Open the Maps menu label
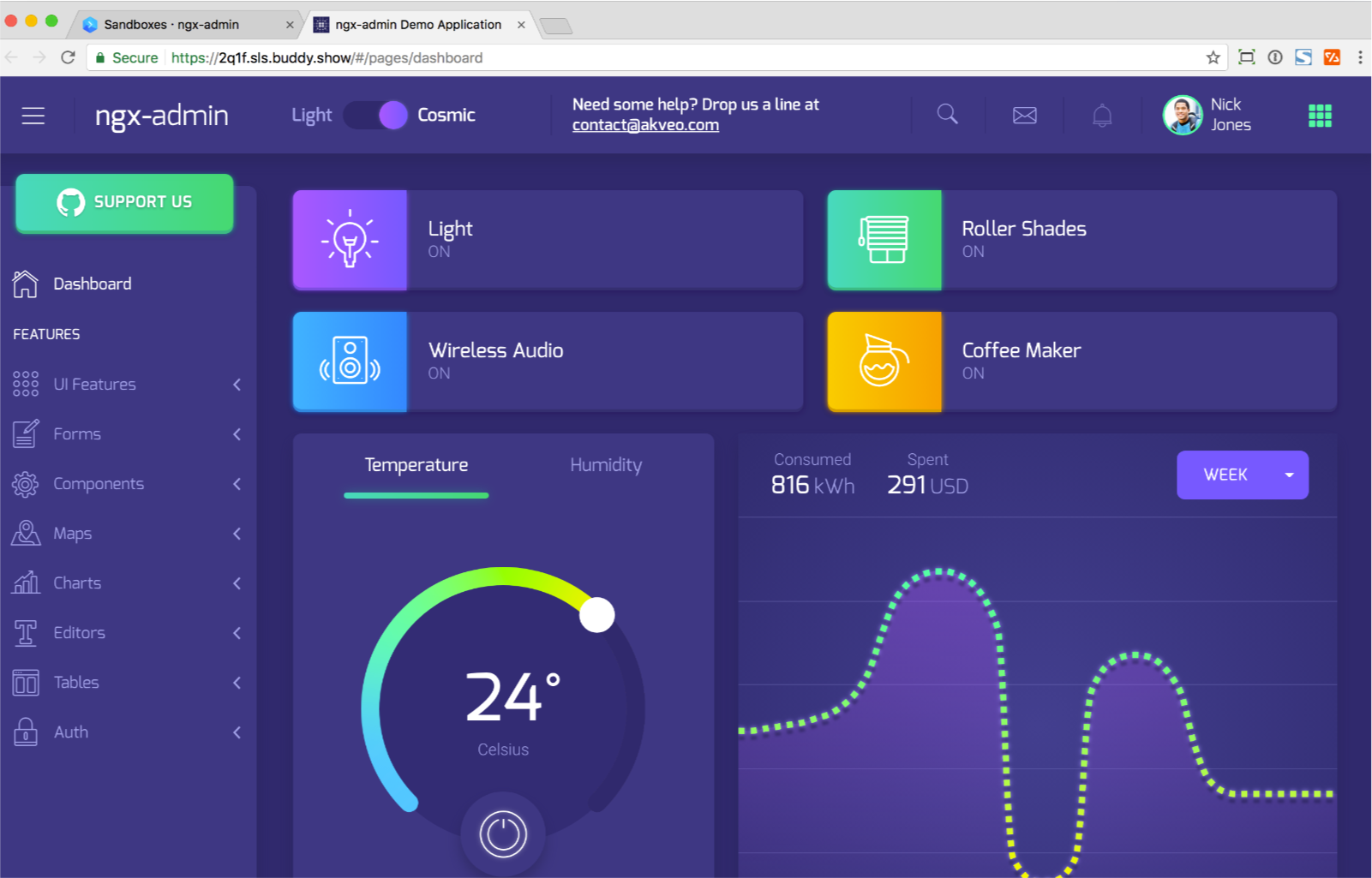The height and width of the screenshot is (878, 1372). click(72, 534)
